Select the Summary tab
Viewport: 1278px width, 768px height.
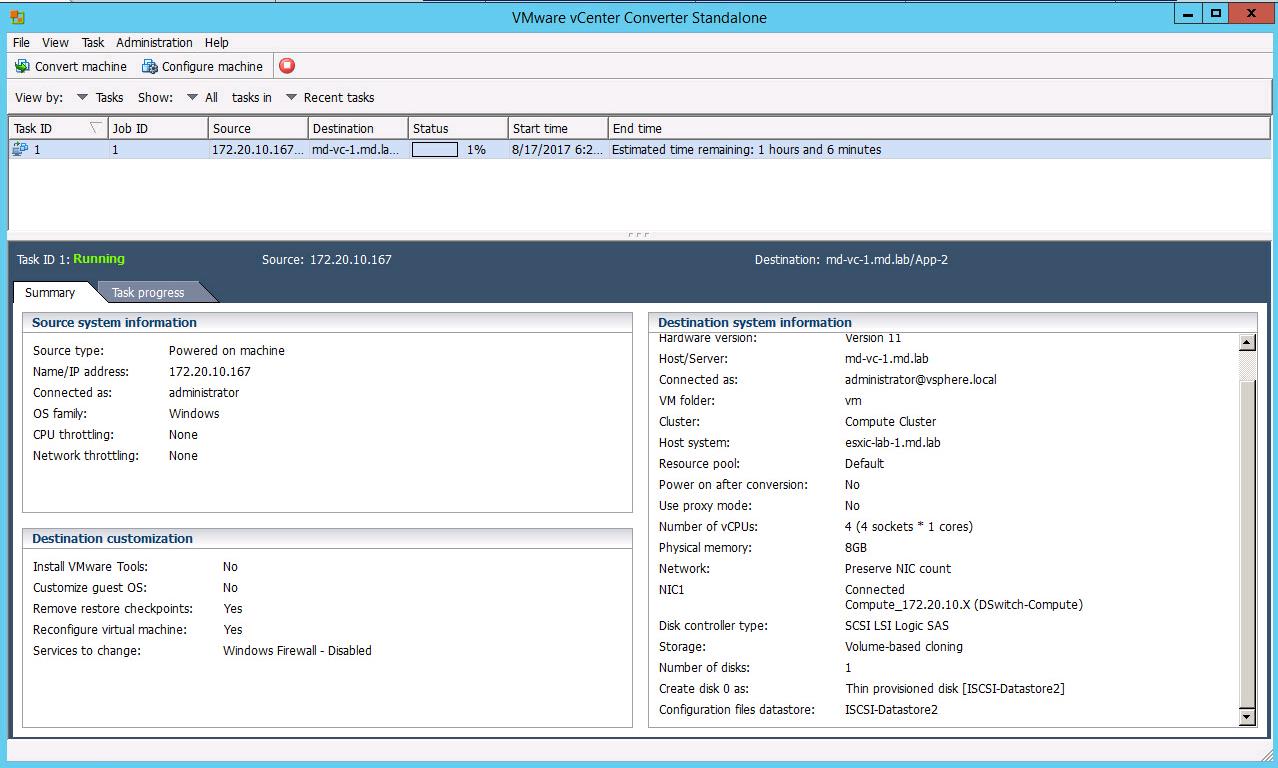(50, 292)
